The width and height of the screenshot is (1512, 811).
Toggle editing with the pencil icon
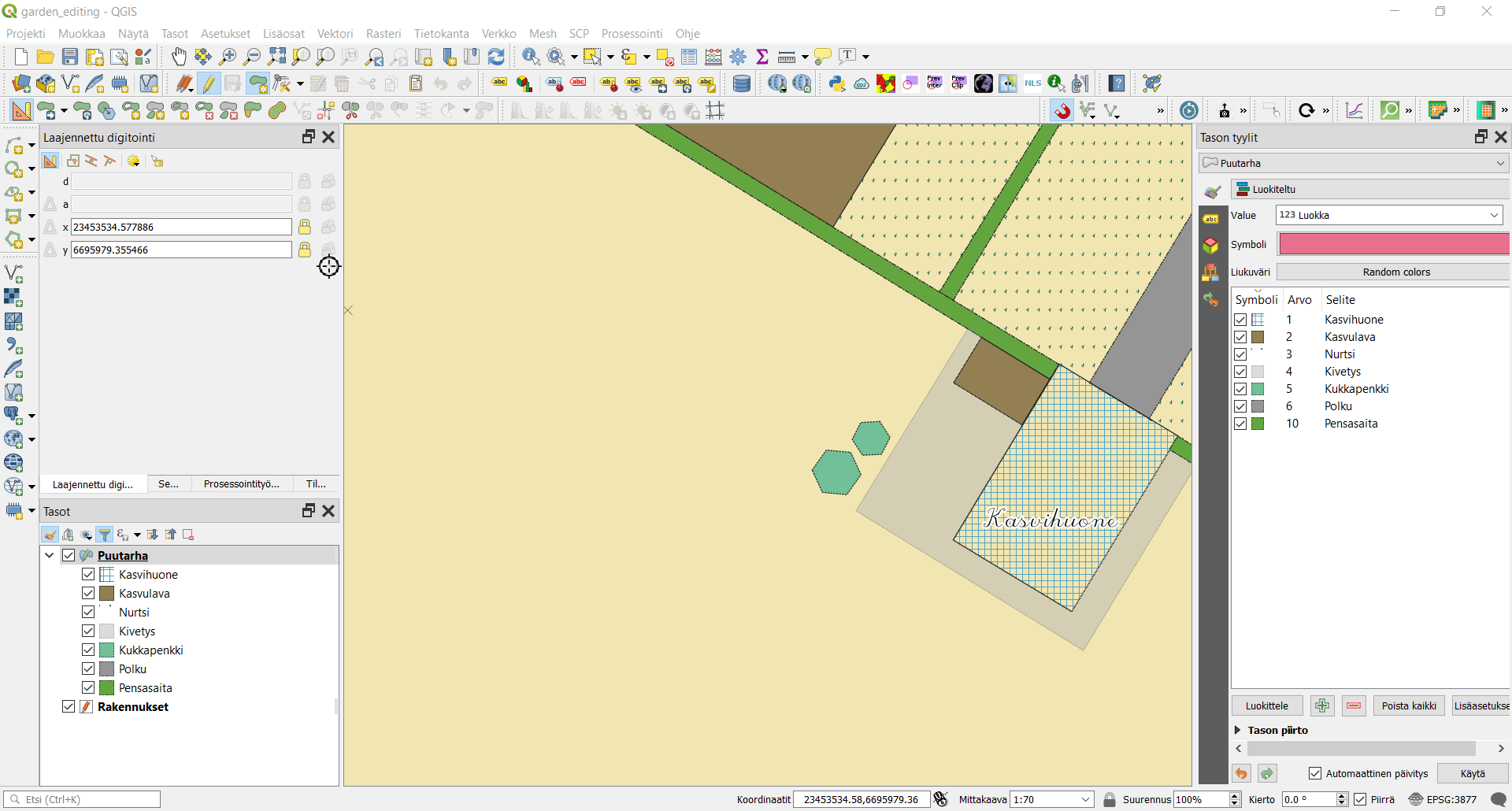[x=209, y=83]
